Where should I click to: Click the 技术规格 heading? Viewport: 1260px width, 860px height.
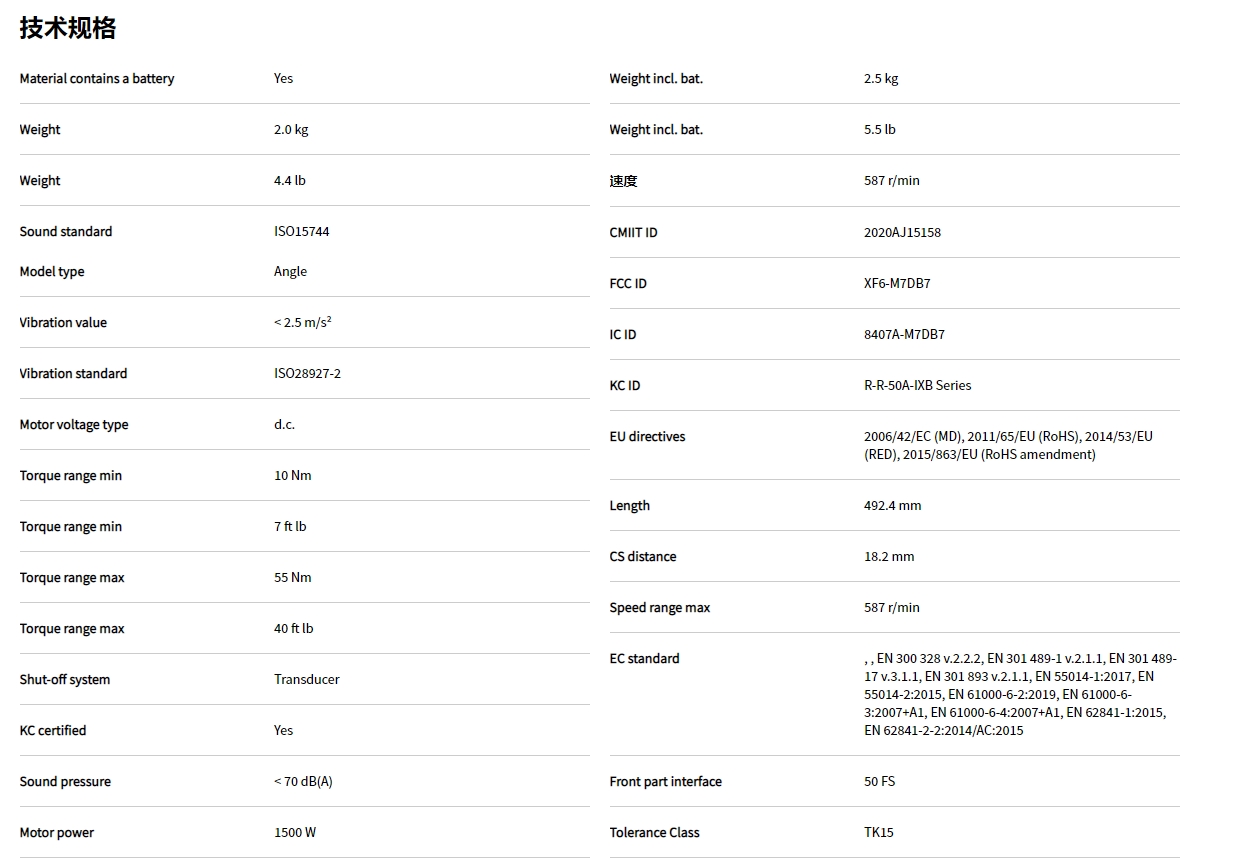point(68,28)
